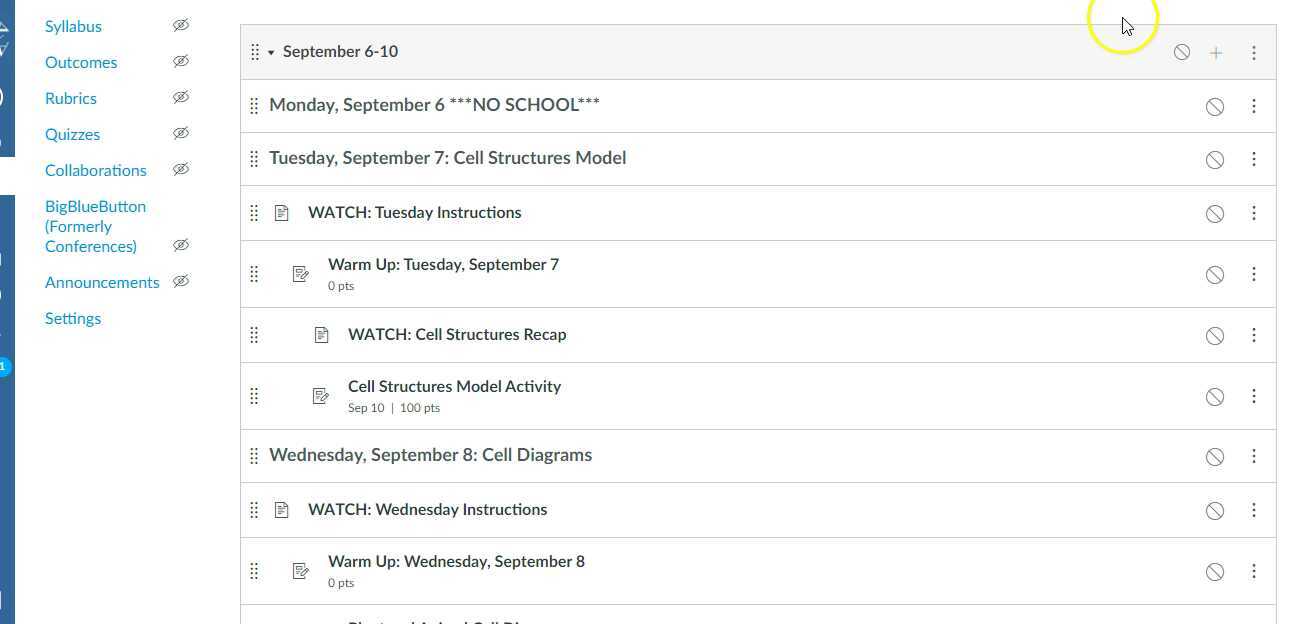Click the assignment icon beside Cell Structures Model Activity

(x=321, y=396)
